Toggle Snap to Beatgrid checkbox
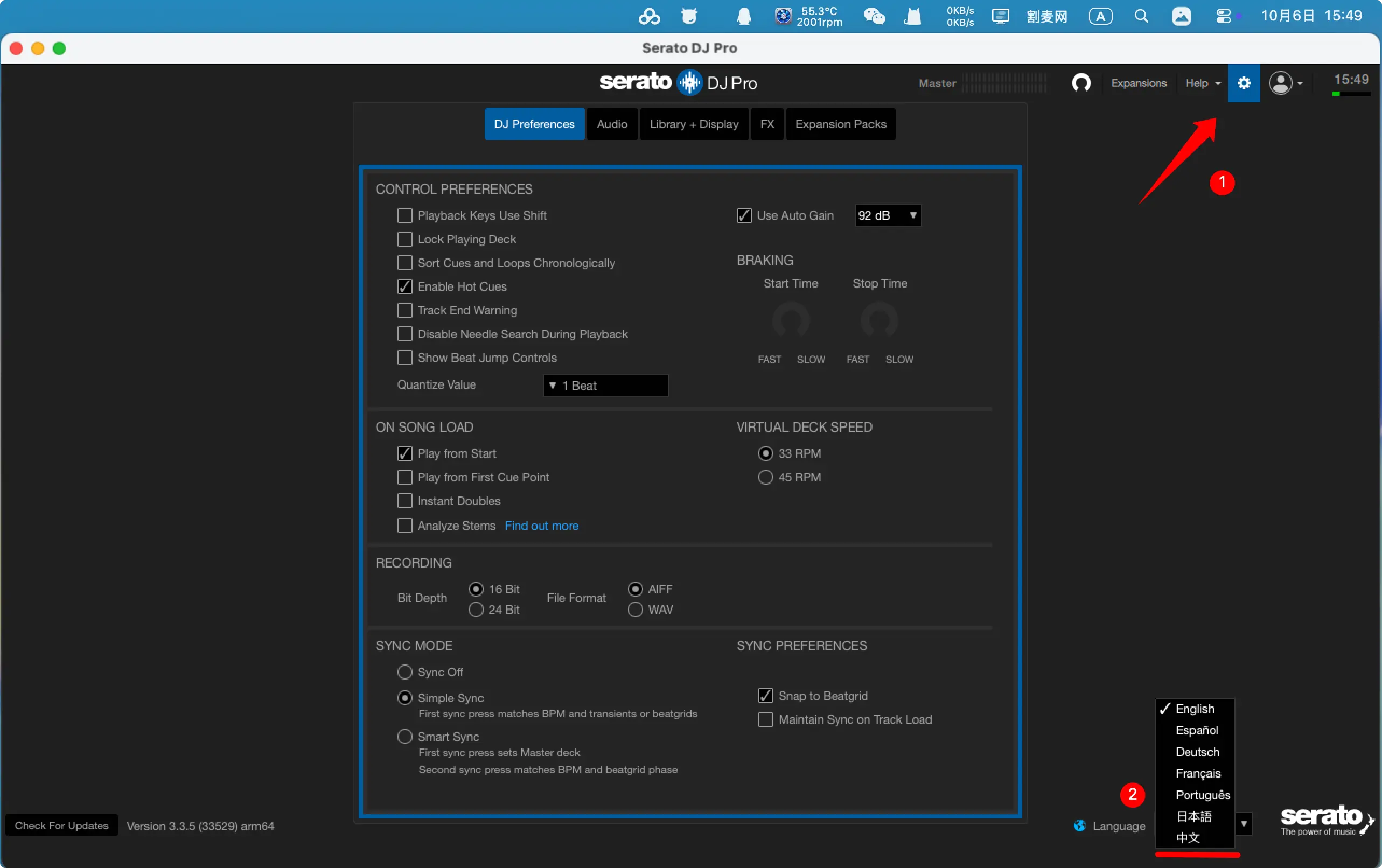1382x868 pixels. 766,696
